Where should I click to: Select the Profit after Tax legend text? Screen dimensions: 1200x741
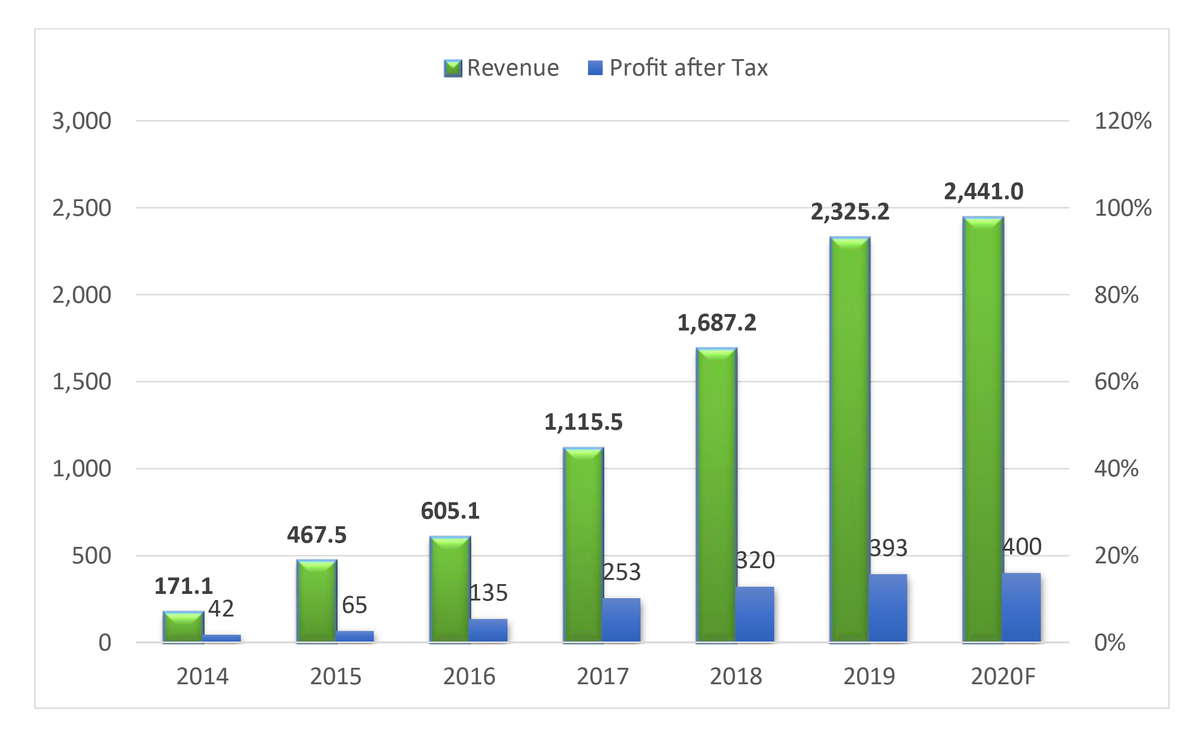(x=689, y=68)
